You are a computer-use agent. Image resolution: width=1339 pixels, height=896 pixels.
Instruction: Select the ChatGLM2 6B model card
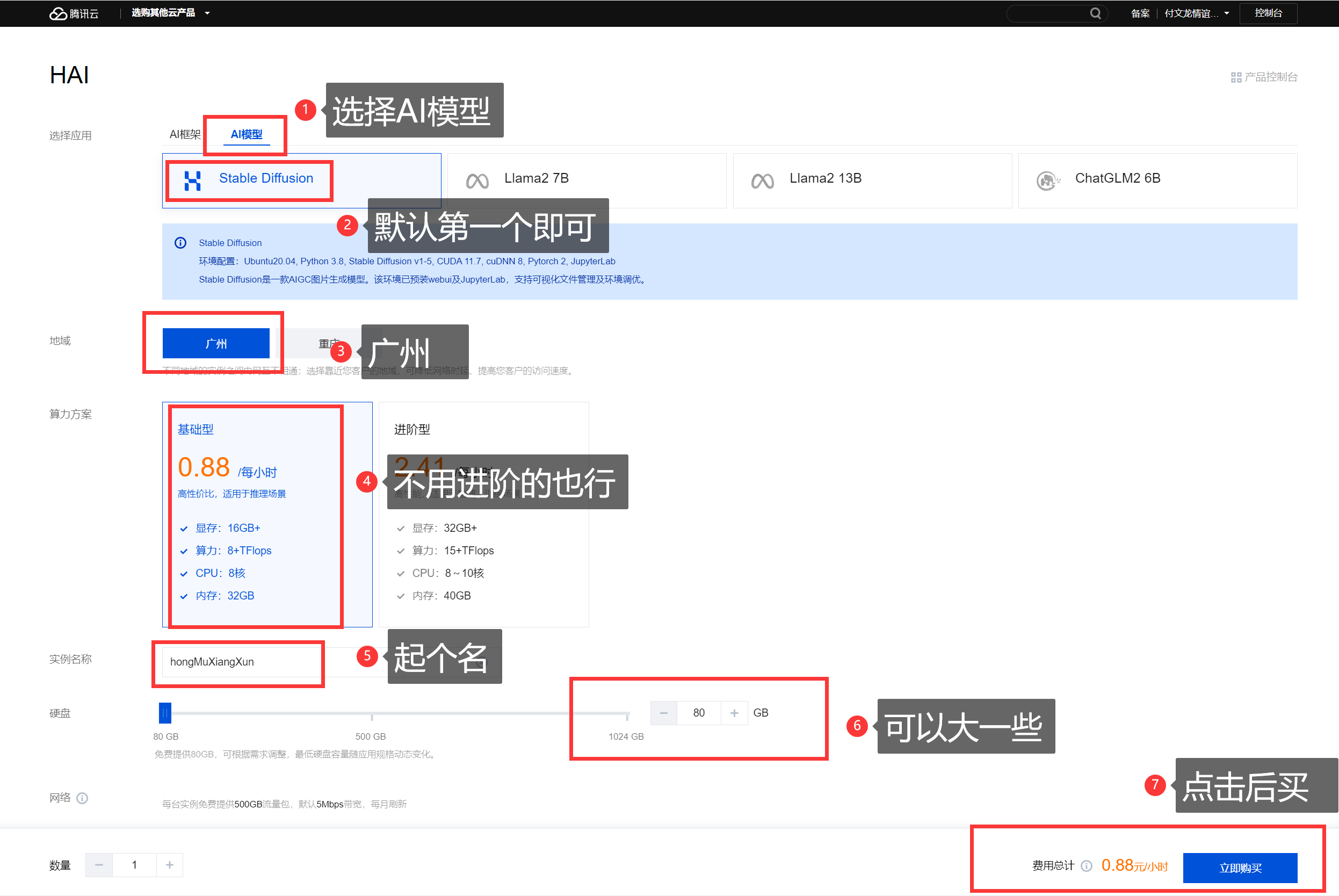[x=1157, y=180]
